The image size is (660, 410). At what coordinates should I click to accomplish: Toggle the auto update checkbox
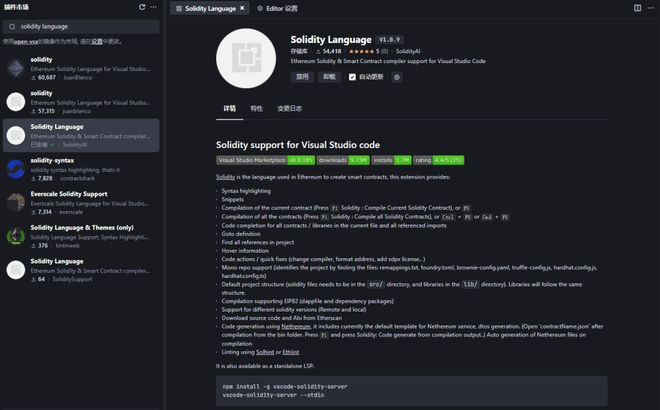pyautogui.click(x=352, y=77)
